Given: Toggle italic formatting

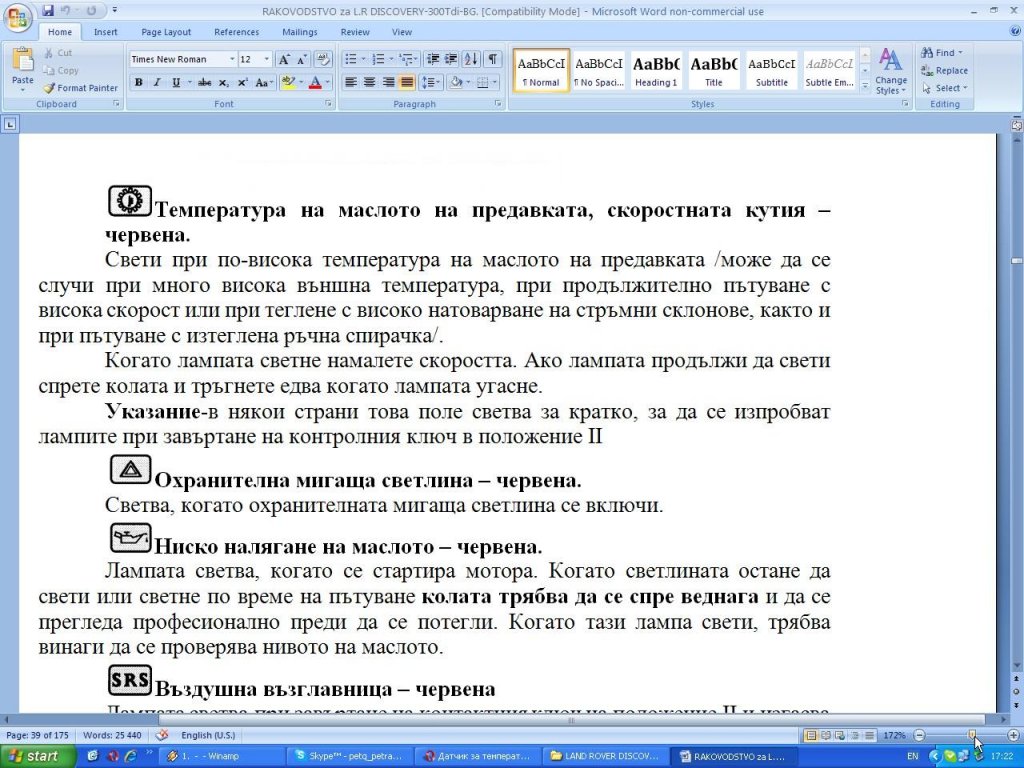Looking at the screenshot, I should pos(157,82).
